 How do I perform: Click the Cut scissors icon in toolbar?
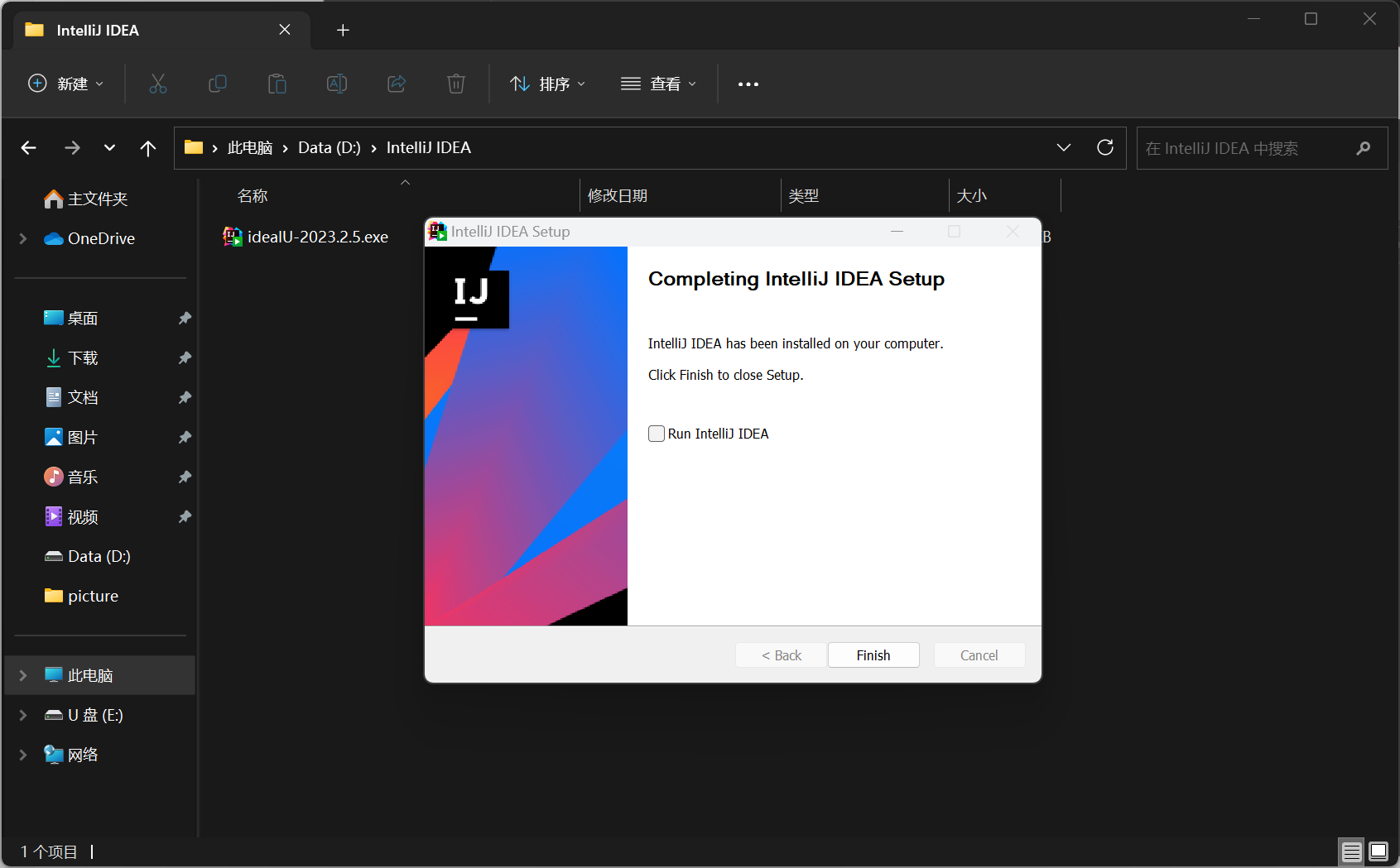[x=157, y=84]
